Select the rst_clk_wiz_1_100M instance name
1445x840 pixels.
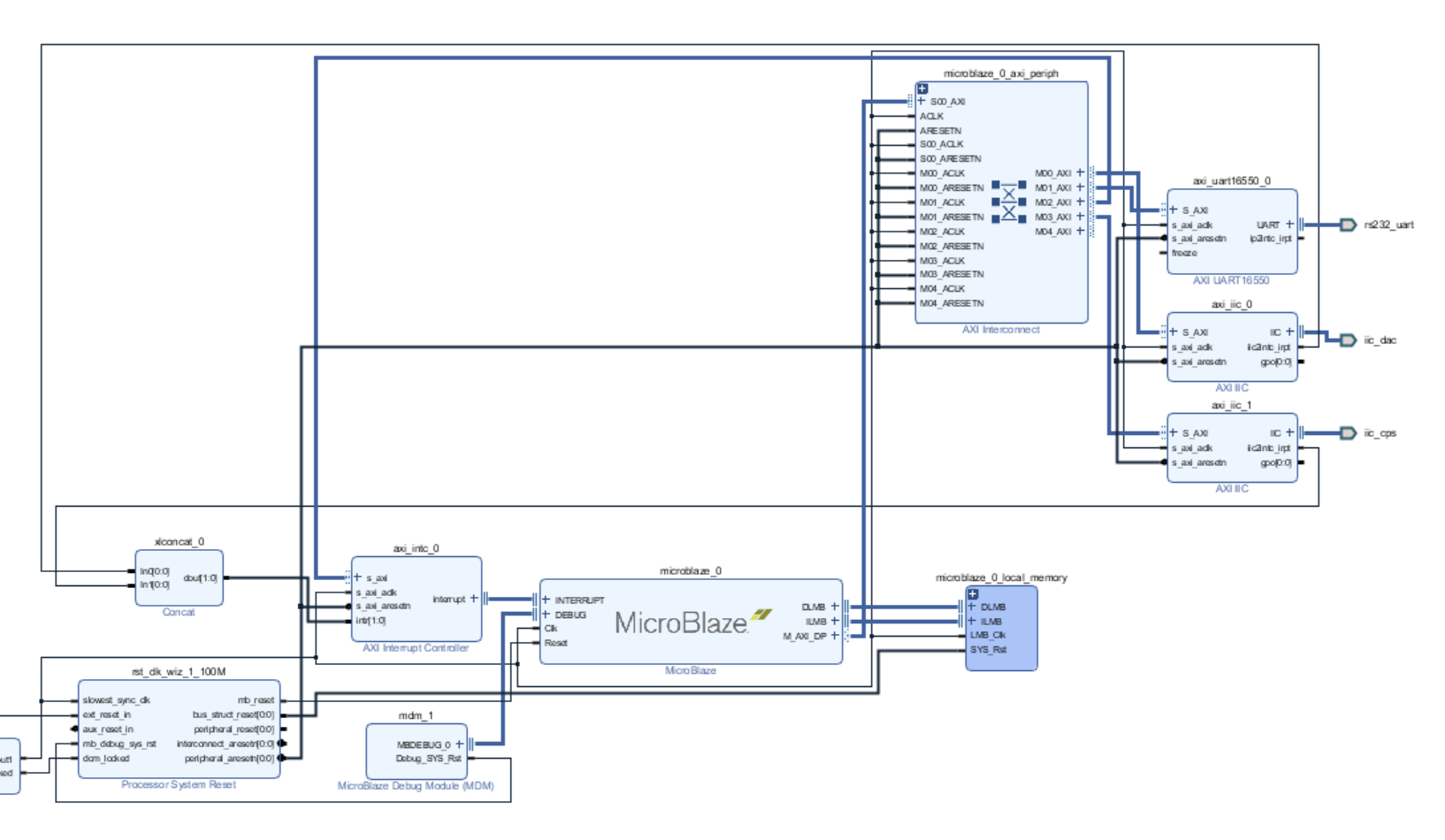179,672
